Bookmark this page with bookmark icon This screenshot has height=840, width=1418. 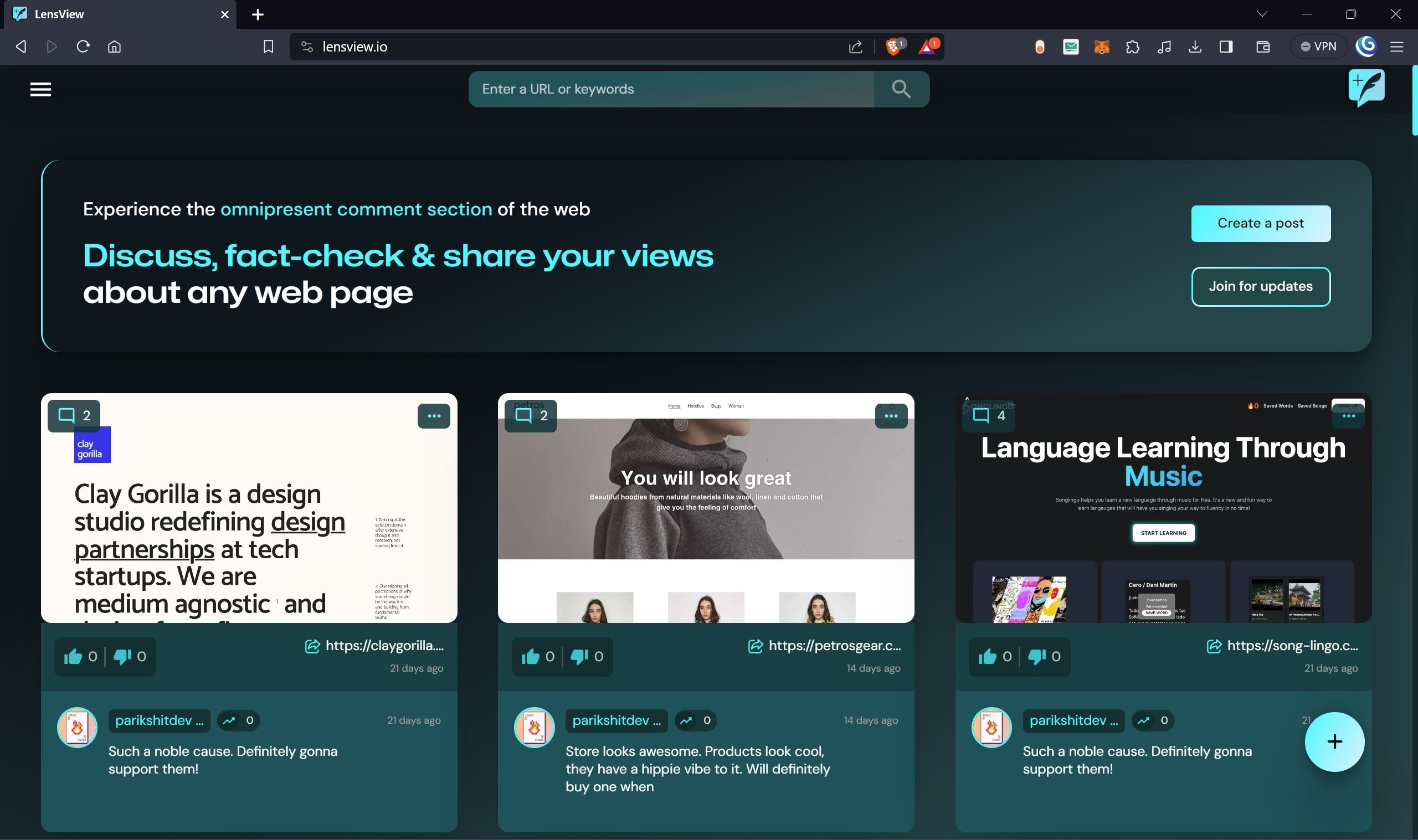pos(268,47)
